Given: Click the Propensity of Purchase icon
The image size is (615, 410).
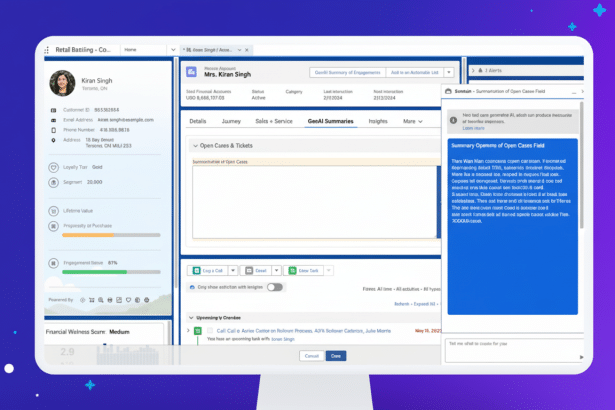Looking at the screenshot, I should pos(53,226).
